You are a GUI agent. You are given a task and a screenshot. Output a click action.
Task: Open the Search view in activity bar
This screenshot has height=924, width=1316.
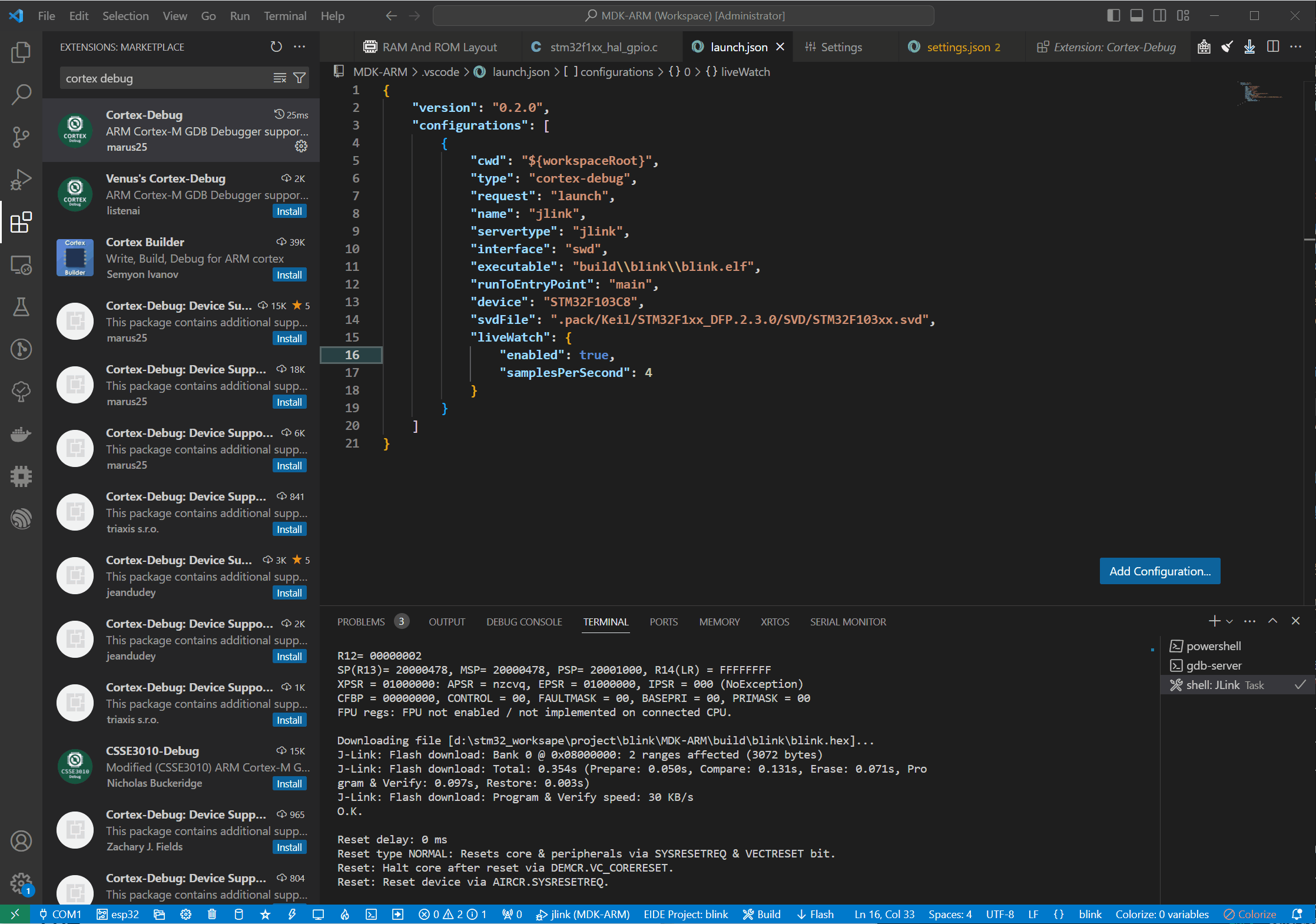(x=21, y=94)
